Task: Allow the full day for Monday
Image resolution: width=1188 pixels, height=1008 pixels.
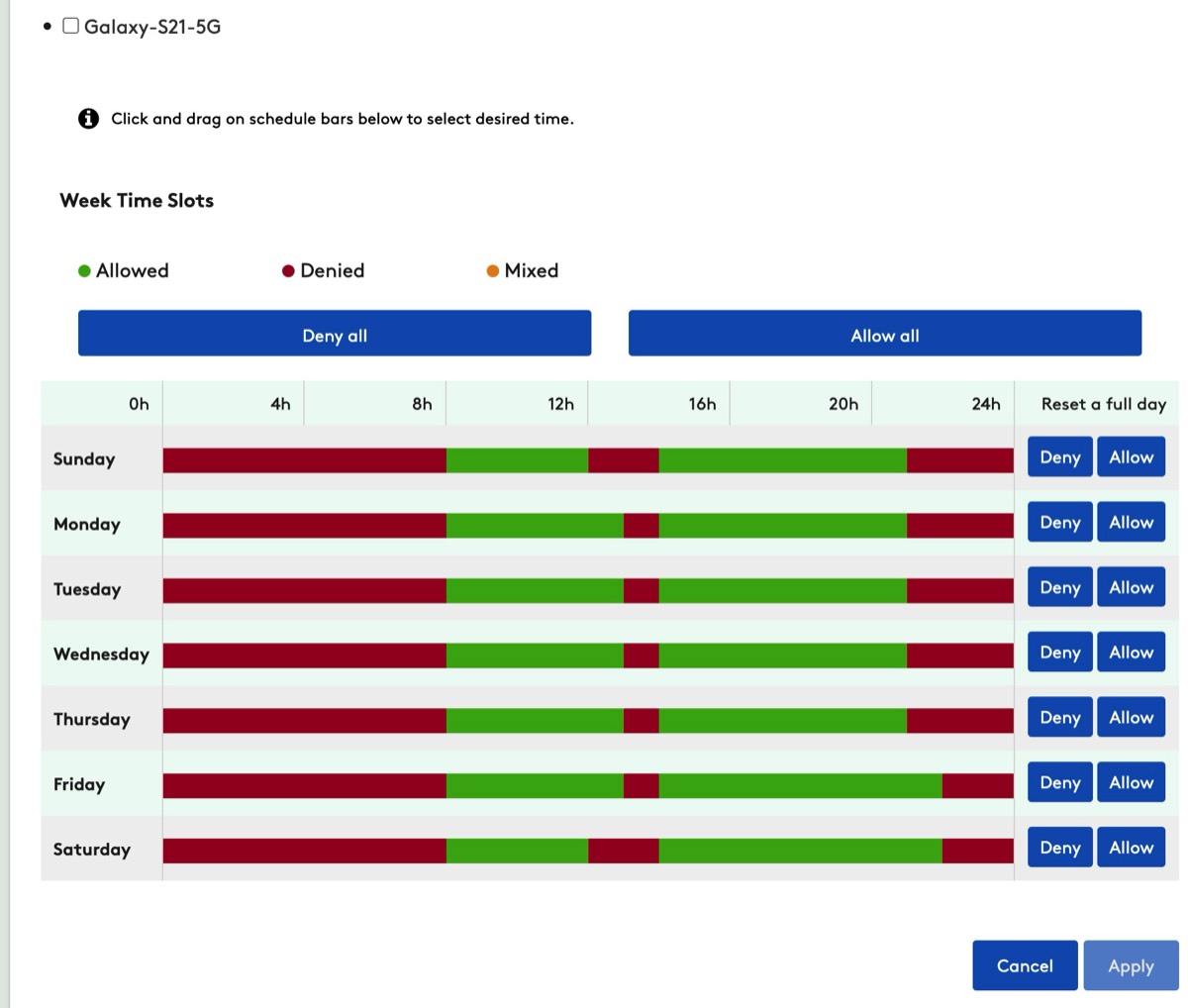Action: click(1131, 522)
